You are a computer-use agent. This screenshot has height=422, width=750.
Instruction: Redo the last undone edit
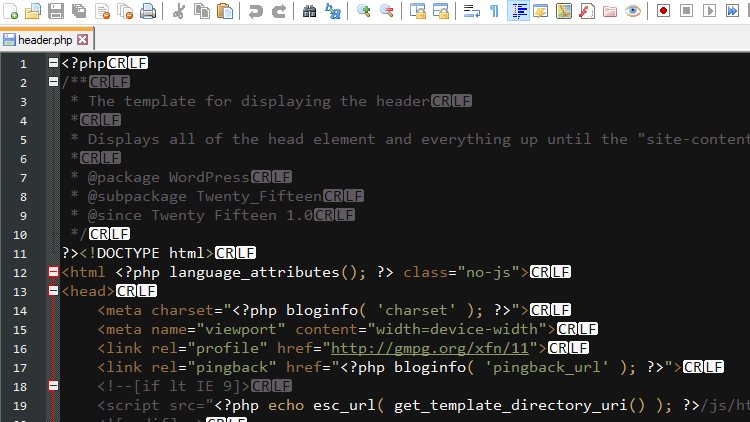(279, 11)
